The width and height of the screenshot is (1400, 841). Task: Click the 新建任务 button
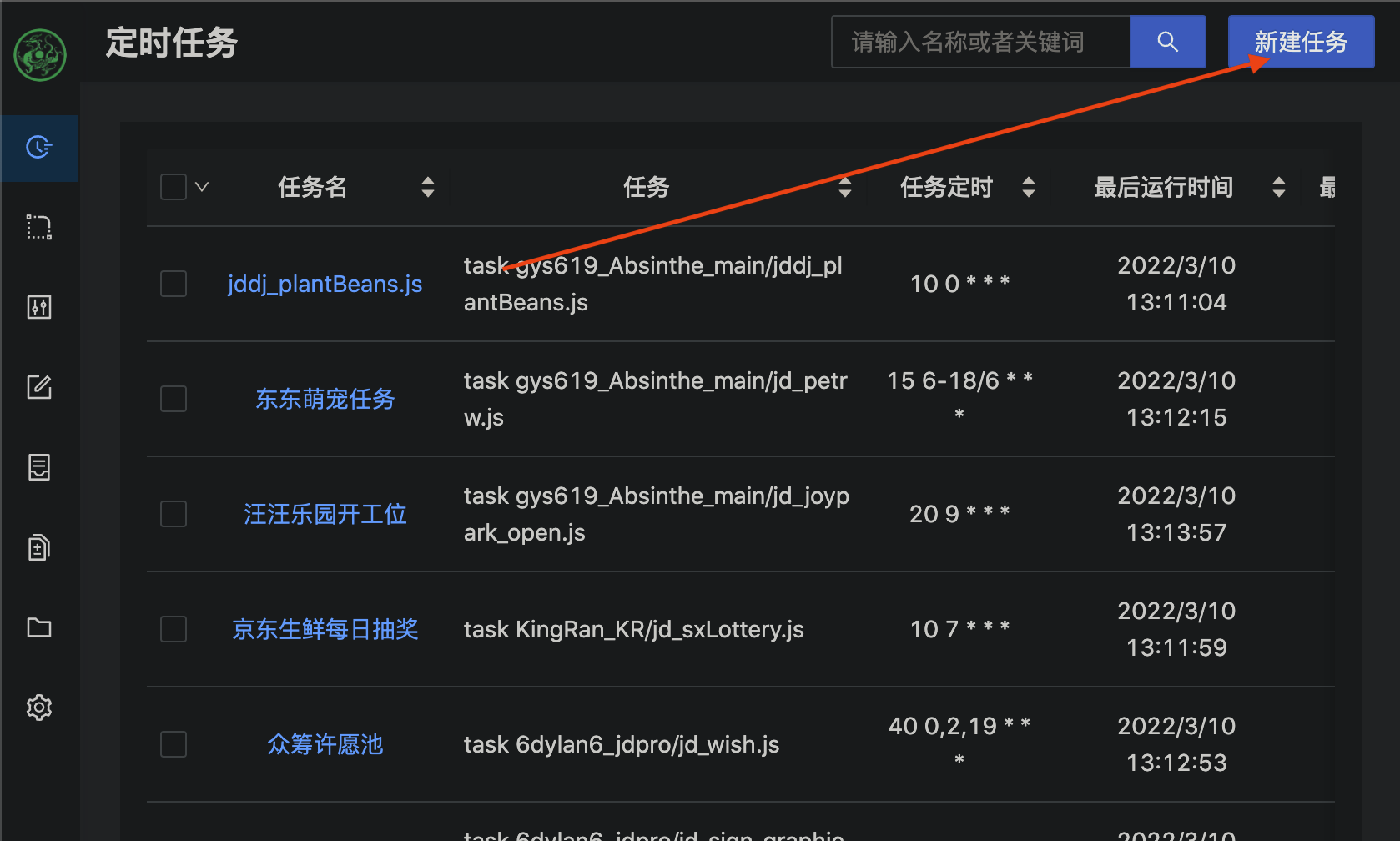(x=1301, y=41)
